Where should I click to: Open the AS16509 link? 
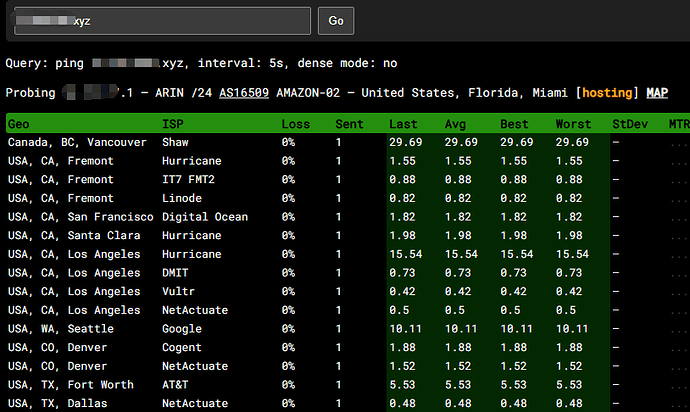point(244,93)
